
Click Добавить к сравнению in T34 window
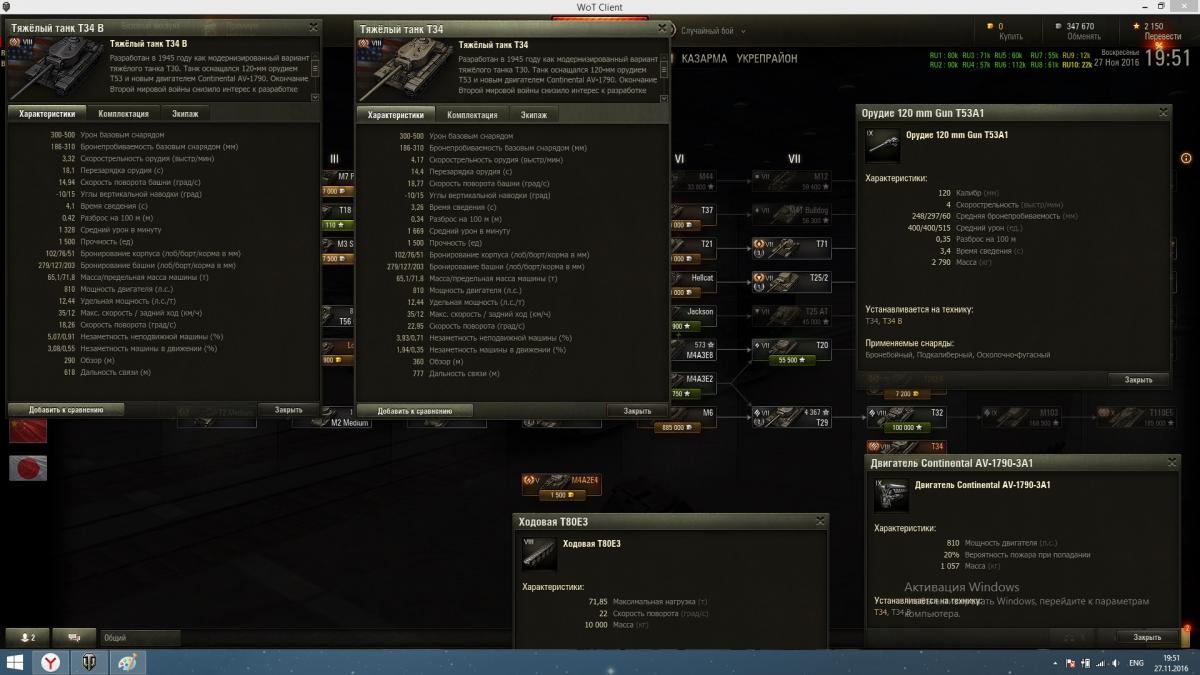click(x=415, y=410)
